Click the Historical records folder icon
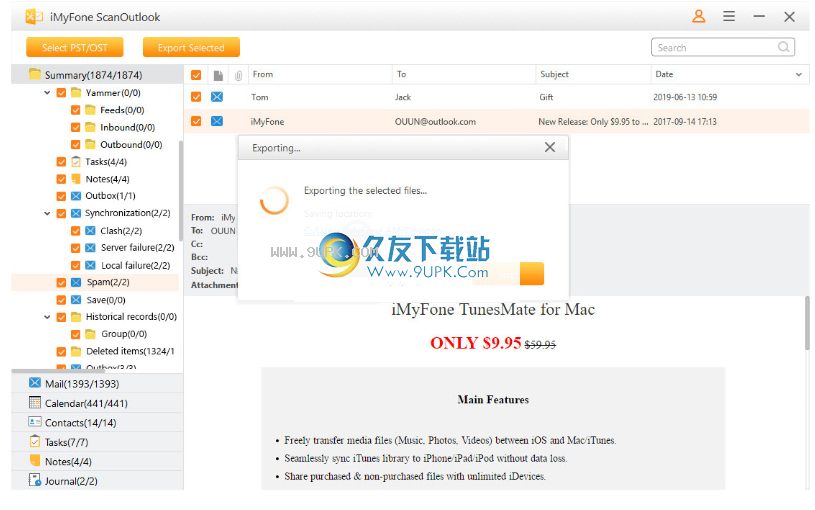815x510 pixels. coord(76,317)
